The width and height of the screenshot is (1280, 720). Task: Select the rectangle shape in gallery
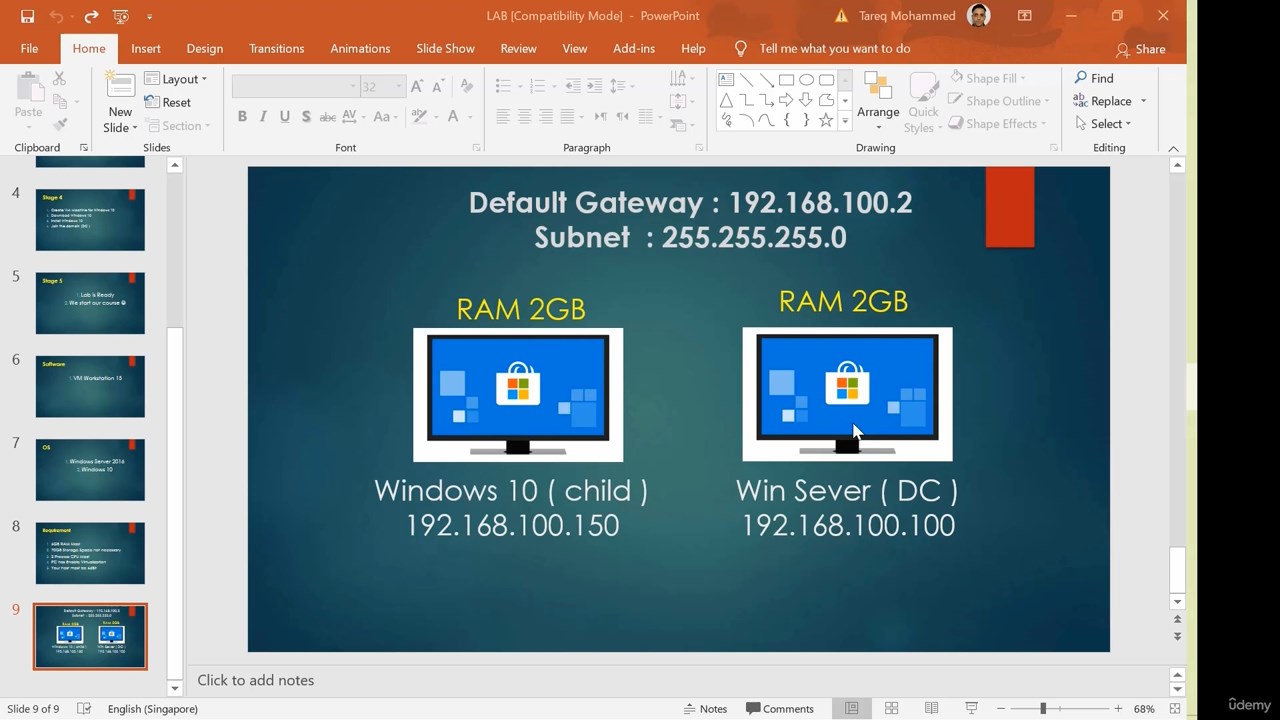point(786,80)
